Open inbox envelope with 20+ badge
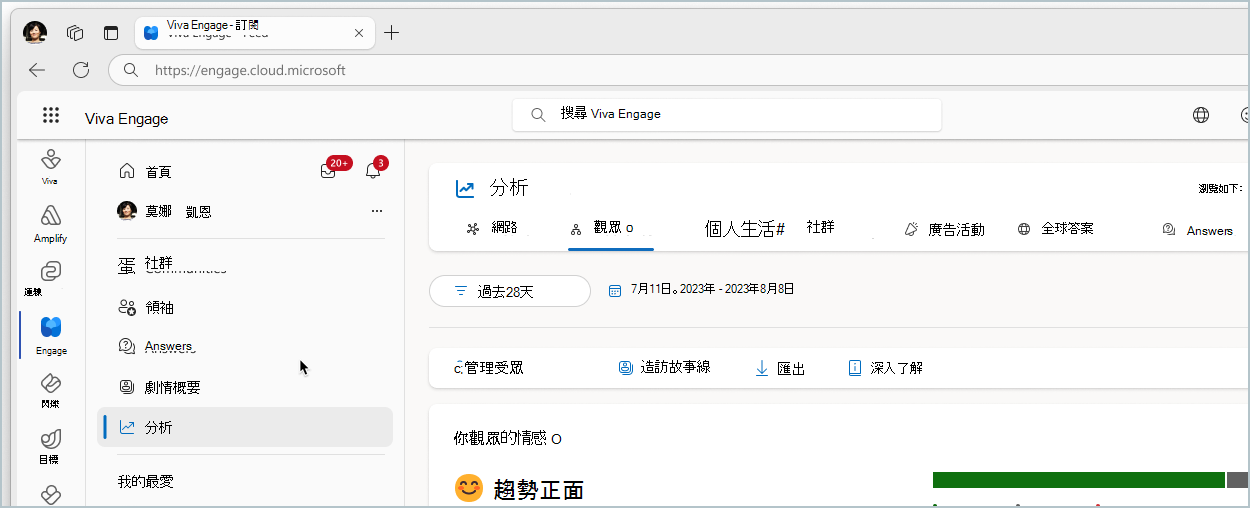The image size is (1250, 508). click(329, 171)
